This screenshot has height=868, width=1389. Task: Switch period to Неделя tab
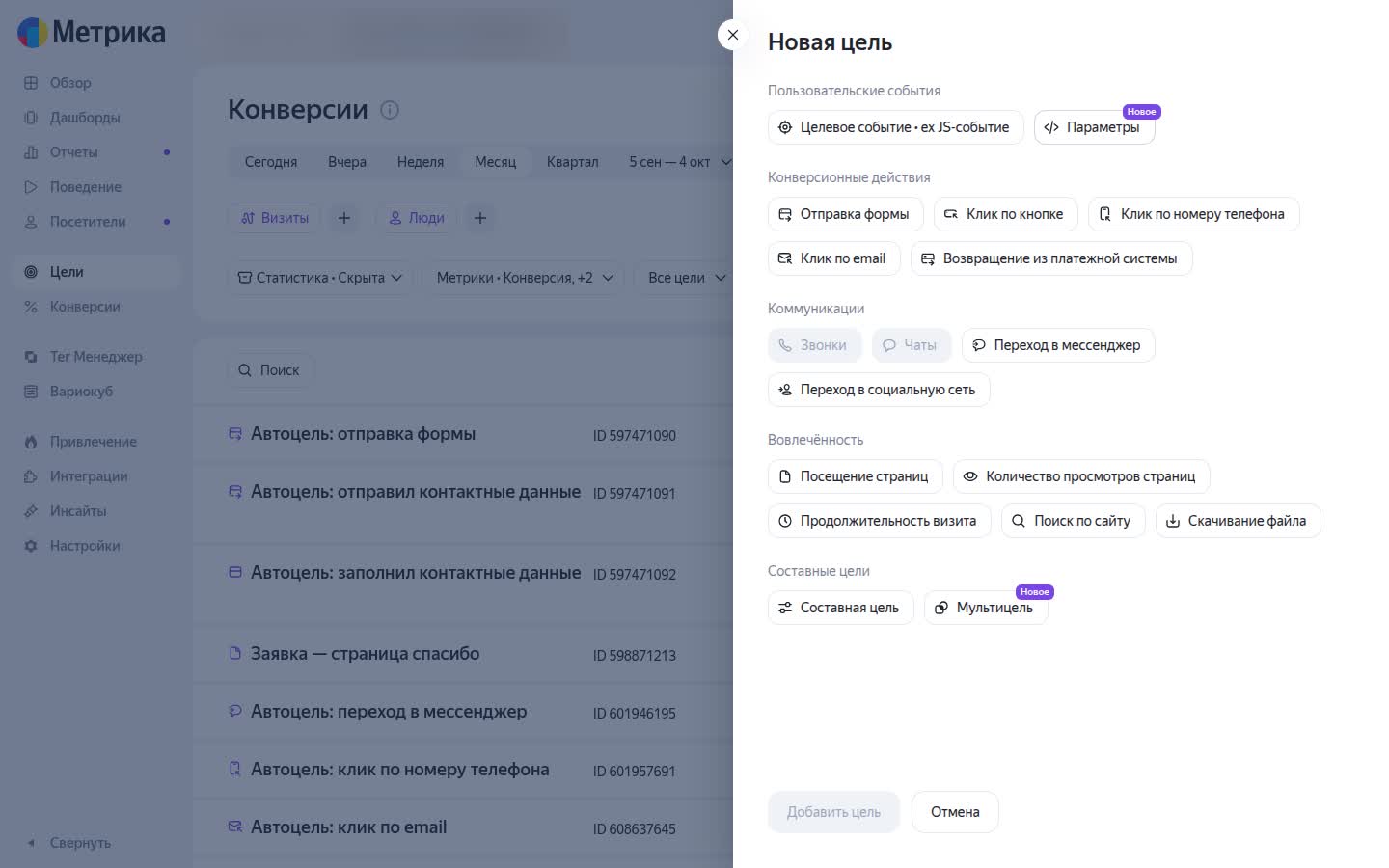pos(421,162)
